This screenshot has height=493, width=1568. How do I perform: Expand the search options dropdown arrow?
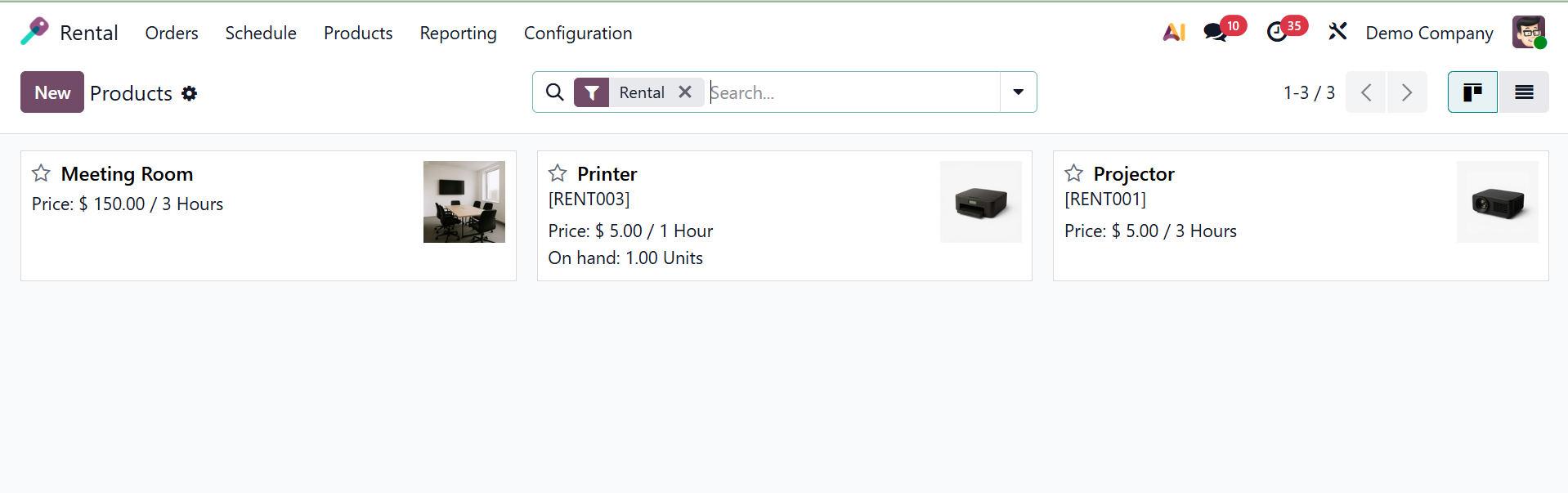tap(1018, 92)
